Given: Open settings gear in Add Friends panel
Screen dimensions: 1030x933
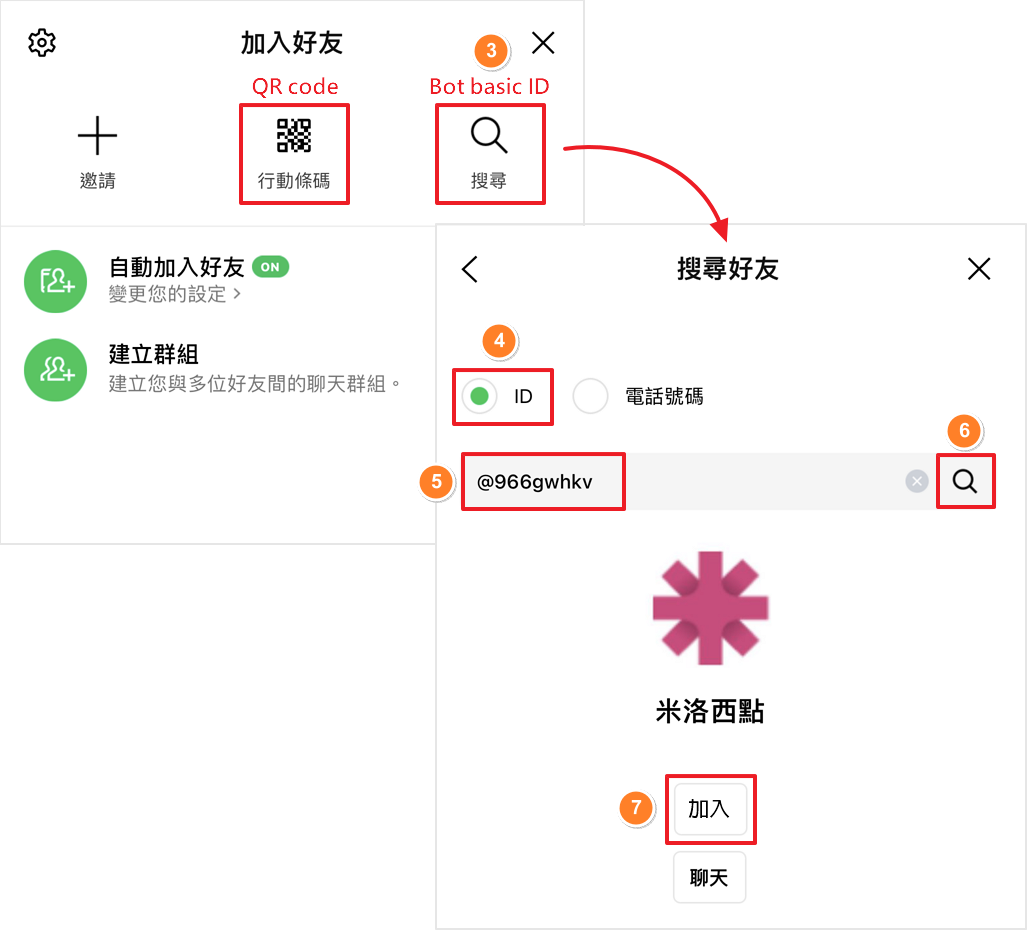Looking at the screenshot, I should click(42, 43).
